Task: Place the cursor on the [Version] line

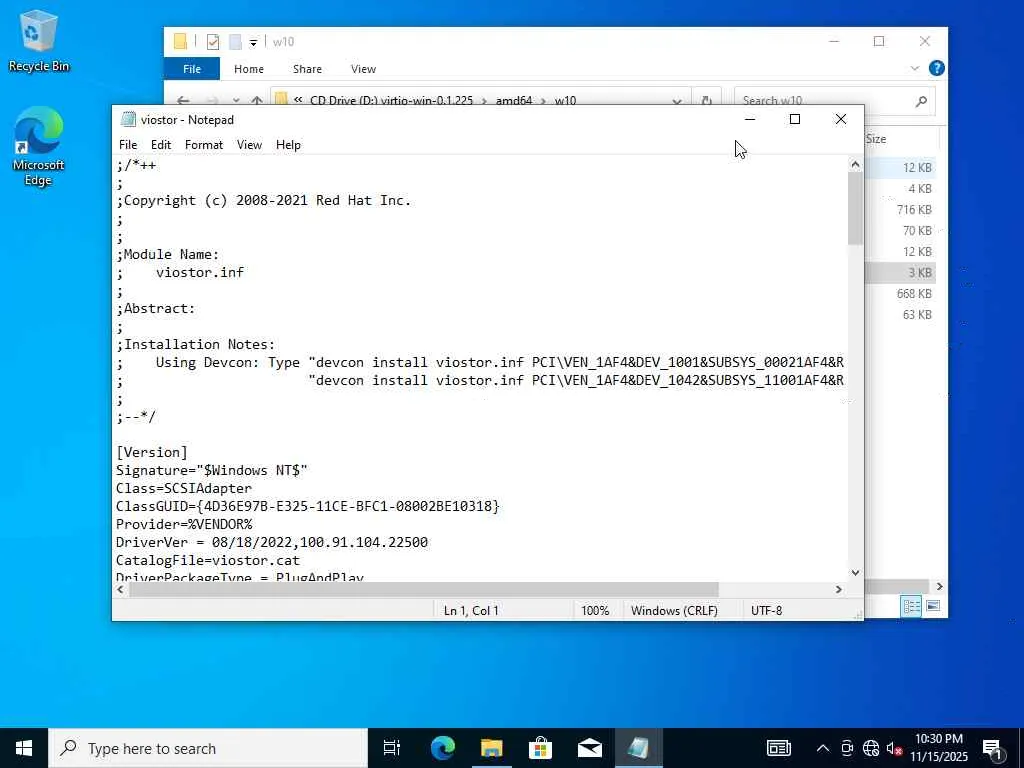Action: coord(152,452)
